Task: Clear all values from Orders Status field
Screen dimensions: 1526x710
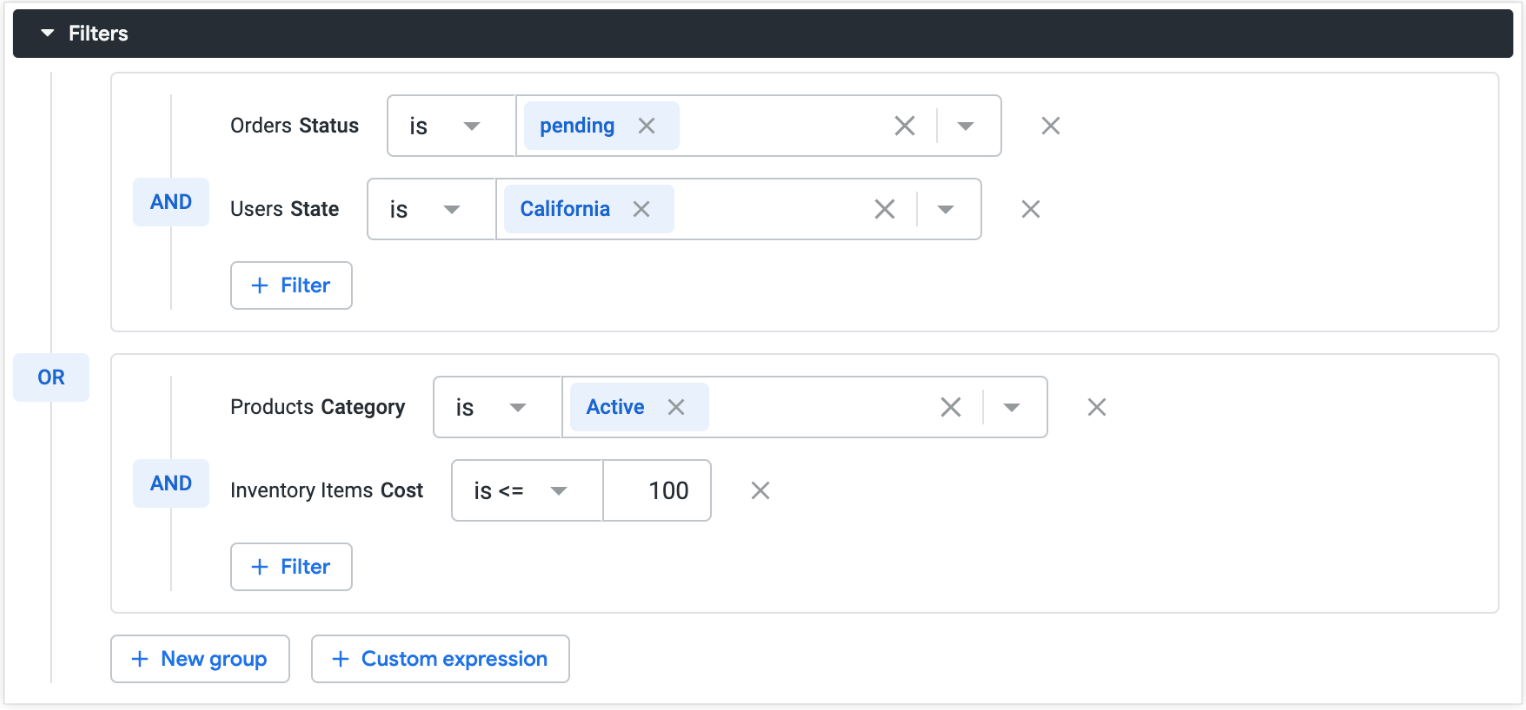Action: coord(905,125)
